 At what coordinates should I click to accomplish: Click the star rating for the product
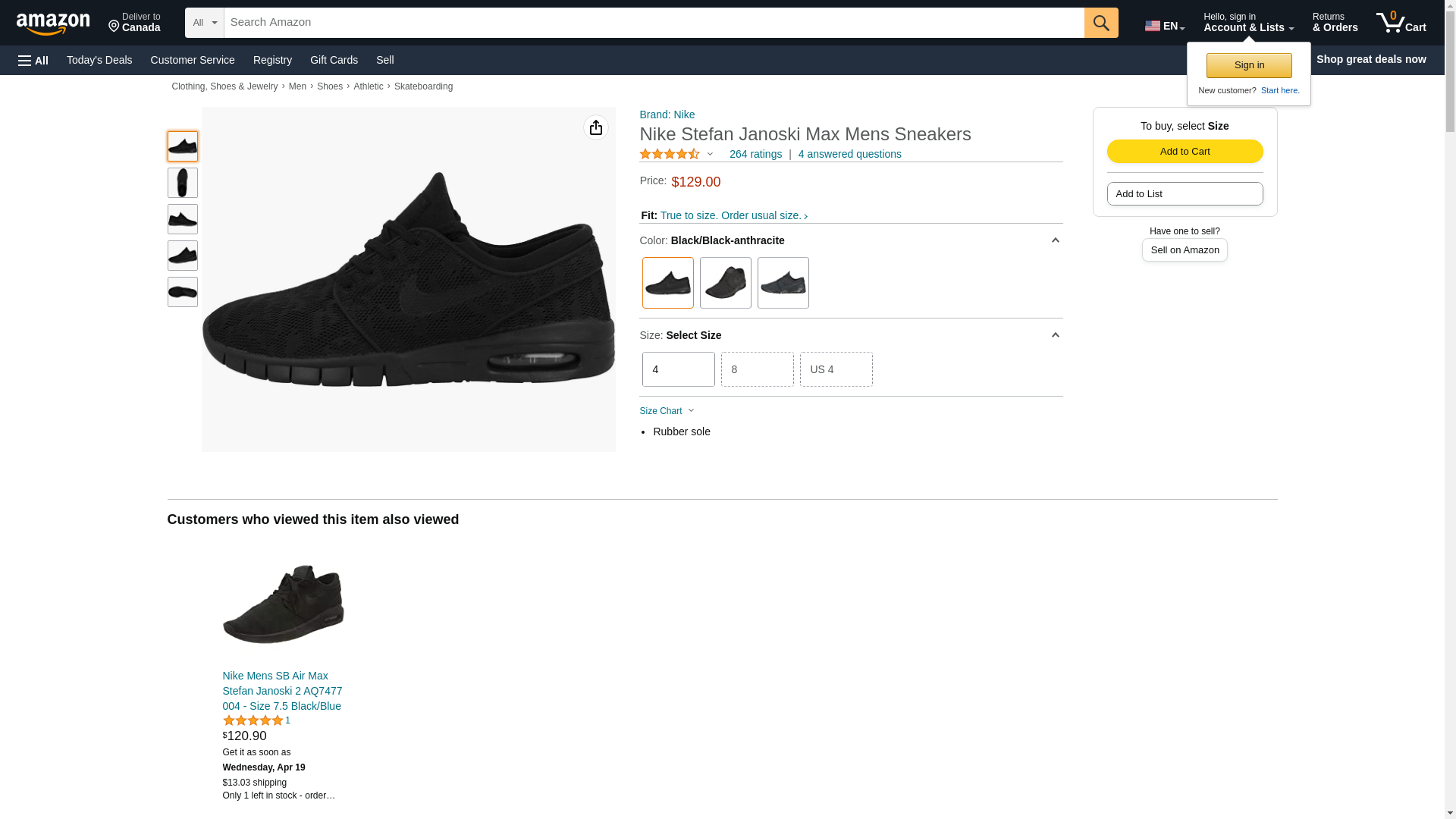pos(670,154)
